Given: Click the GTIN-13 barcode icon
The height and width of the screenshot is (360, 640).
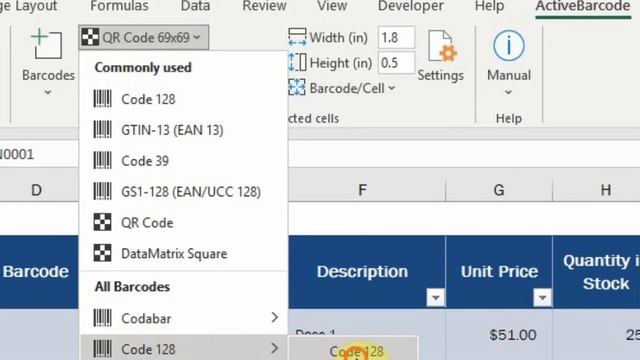Looking at the screenshot, I should [102, 129].
